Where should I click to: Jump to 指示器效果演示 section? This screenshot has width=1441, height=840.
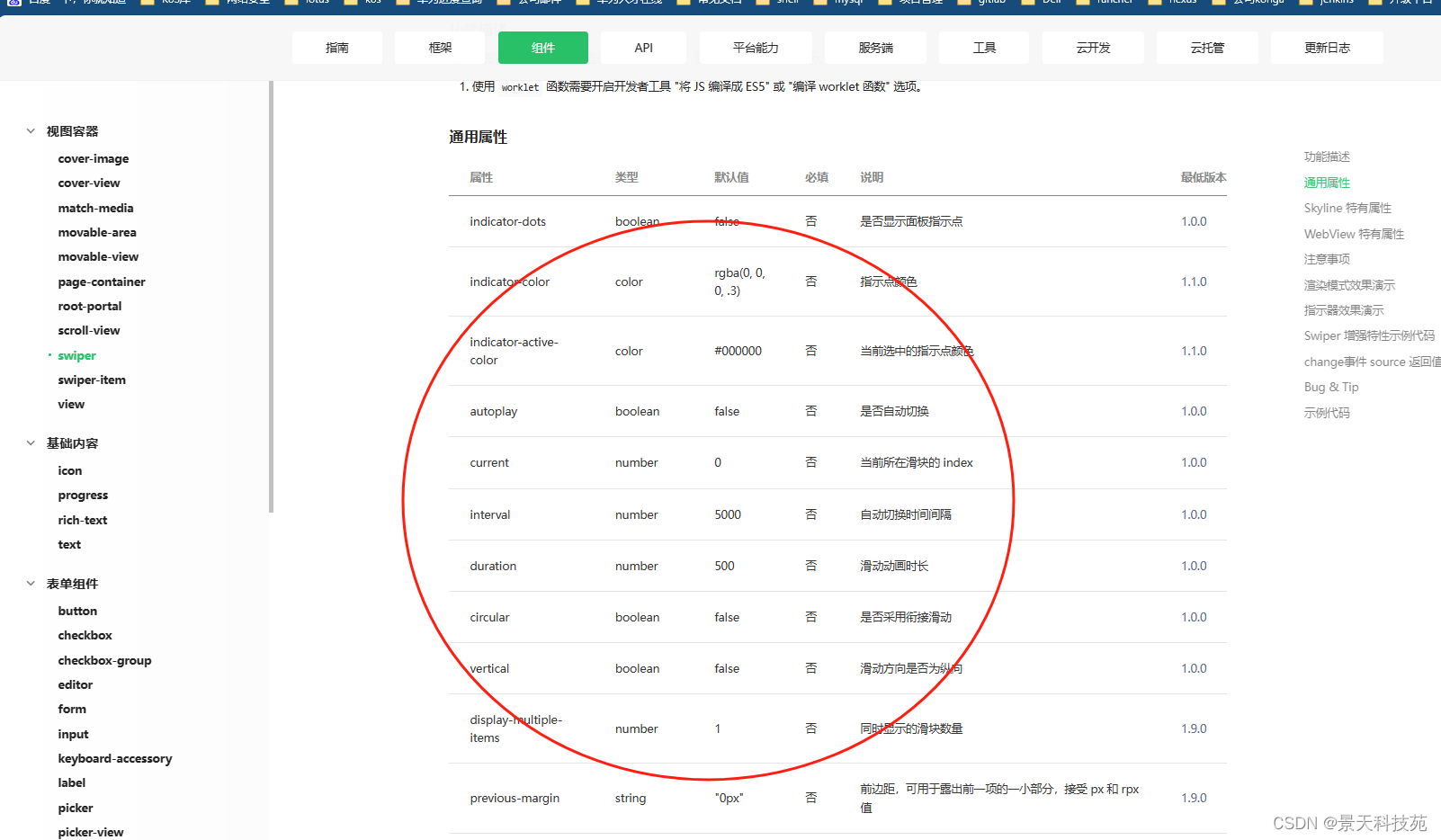coord(1344,310)
